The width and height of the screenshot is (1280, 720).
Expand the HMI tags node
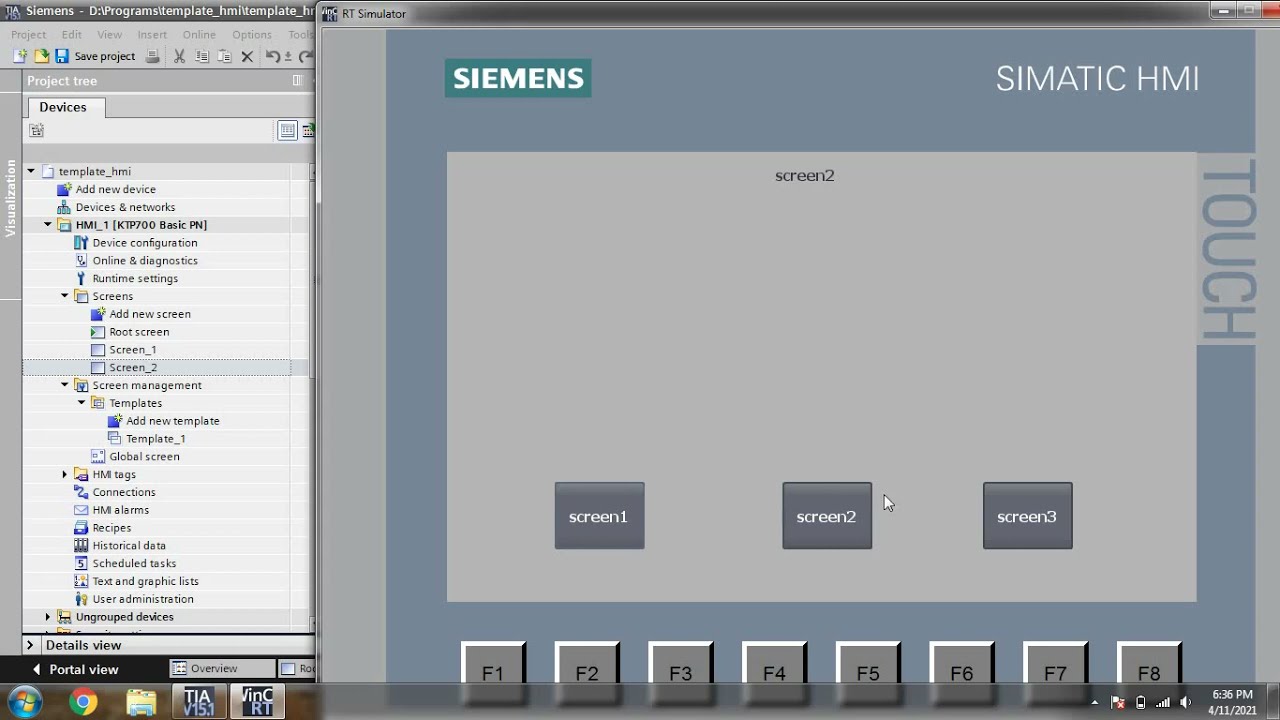coord(65,474)
